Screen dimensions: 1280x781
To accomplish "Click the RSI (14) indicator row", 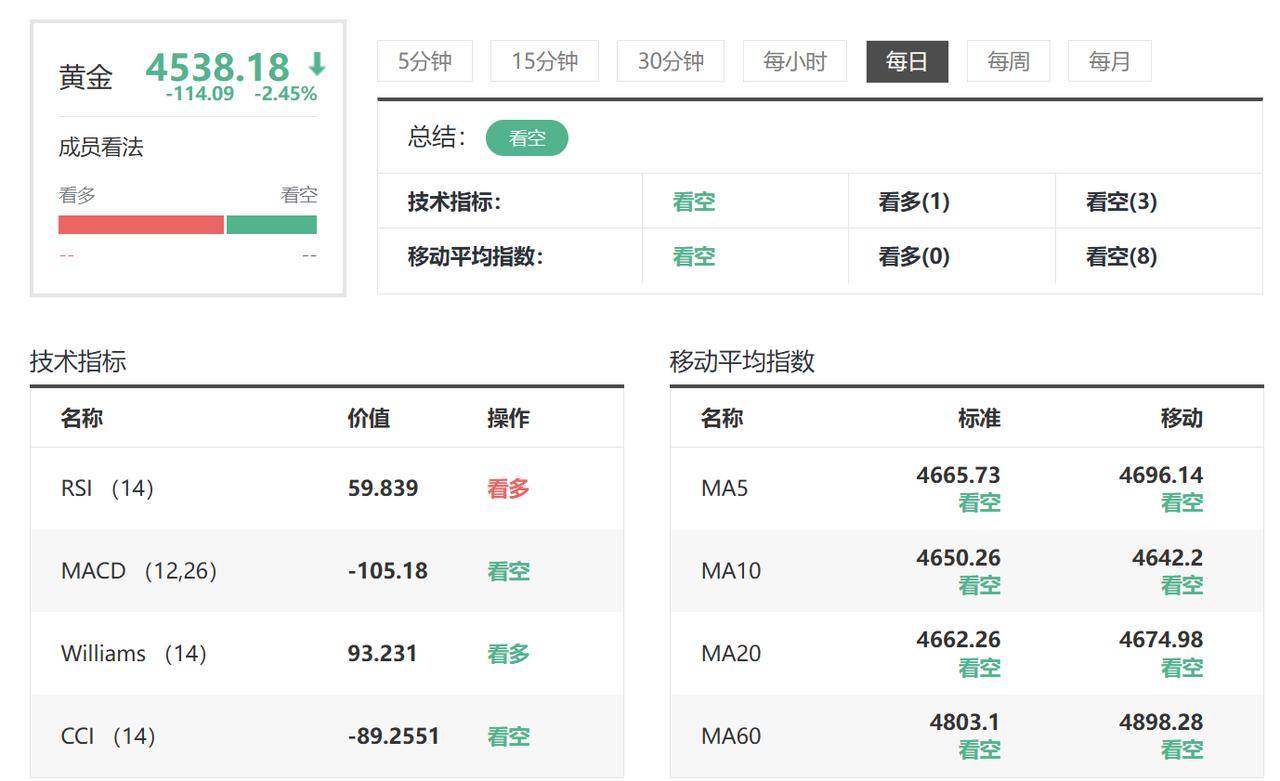I will tap(327, 488).
